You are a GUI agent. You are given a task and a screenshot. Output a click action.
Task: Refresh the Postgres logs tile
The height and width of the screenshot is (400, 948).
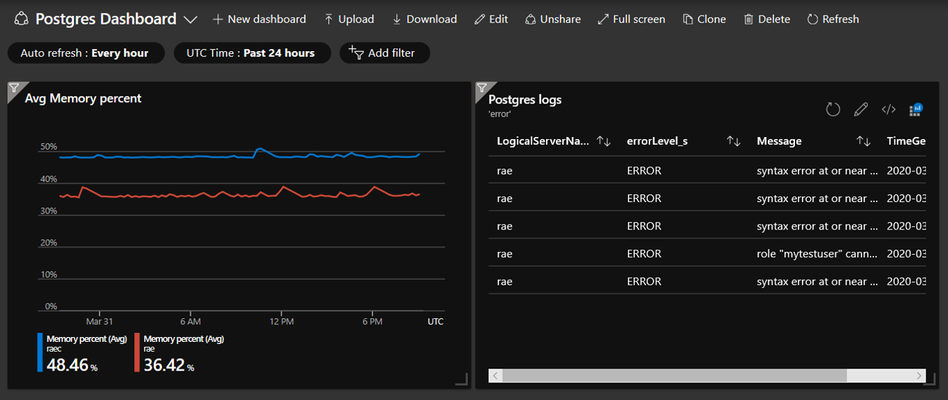pyautogui.click(x=833, y=109)
